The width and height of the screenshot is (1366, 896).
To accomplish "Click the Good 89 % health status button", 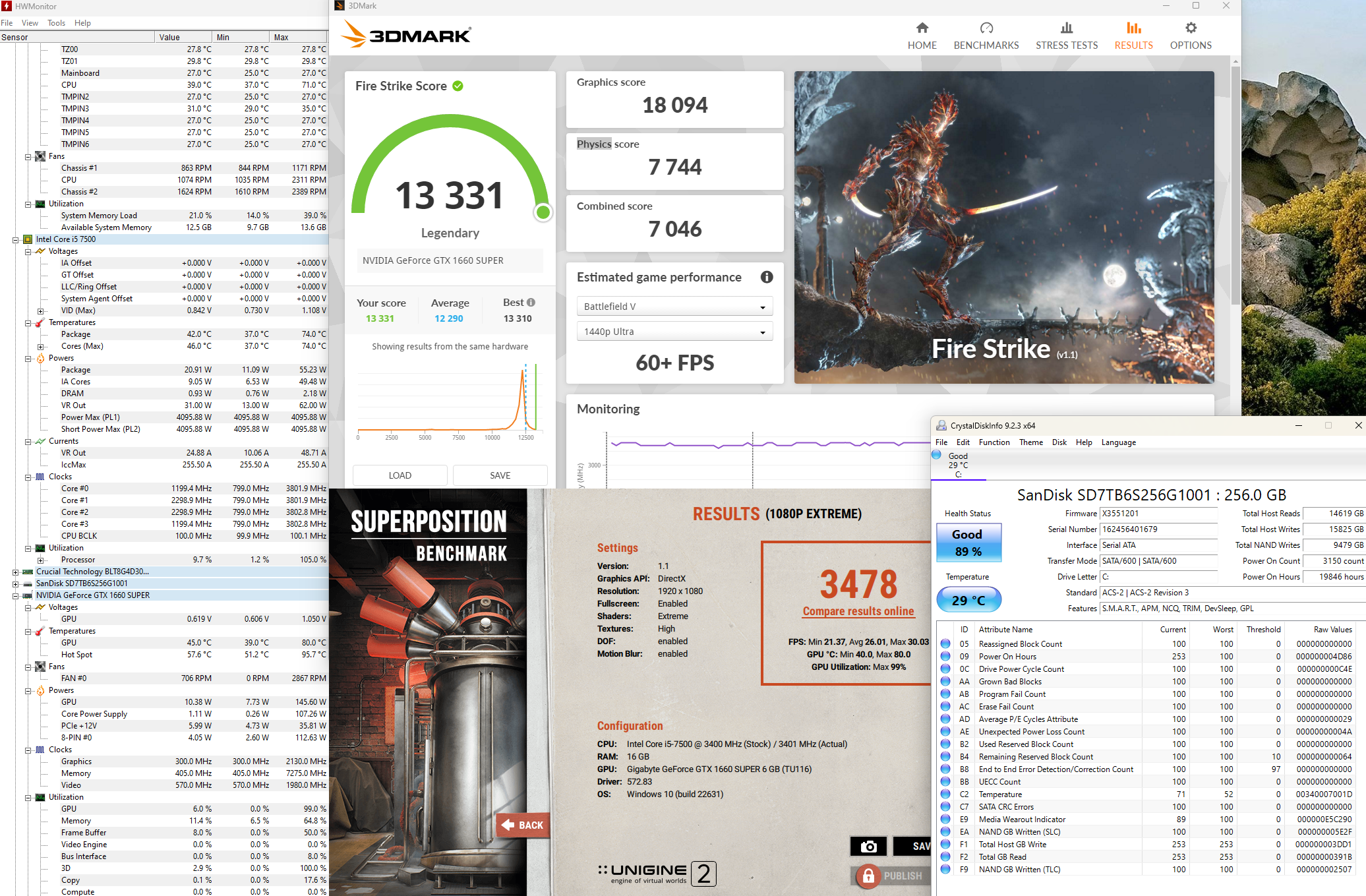I will [x=968, y=543].
